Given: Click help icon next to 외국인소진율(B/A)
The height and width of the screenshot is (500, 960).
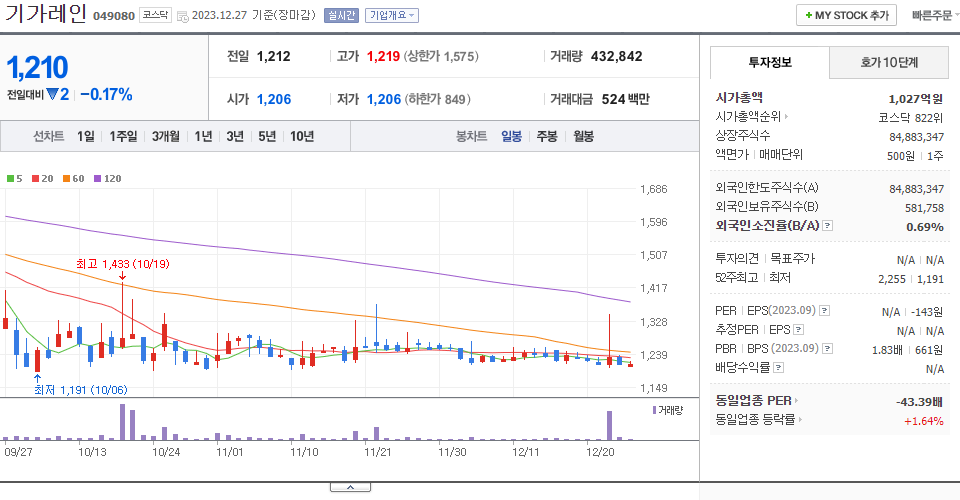Looking at the screenshot, I should 827,226.
